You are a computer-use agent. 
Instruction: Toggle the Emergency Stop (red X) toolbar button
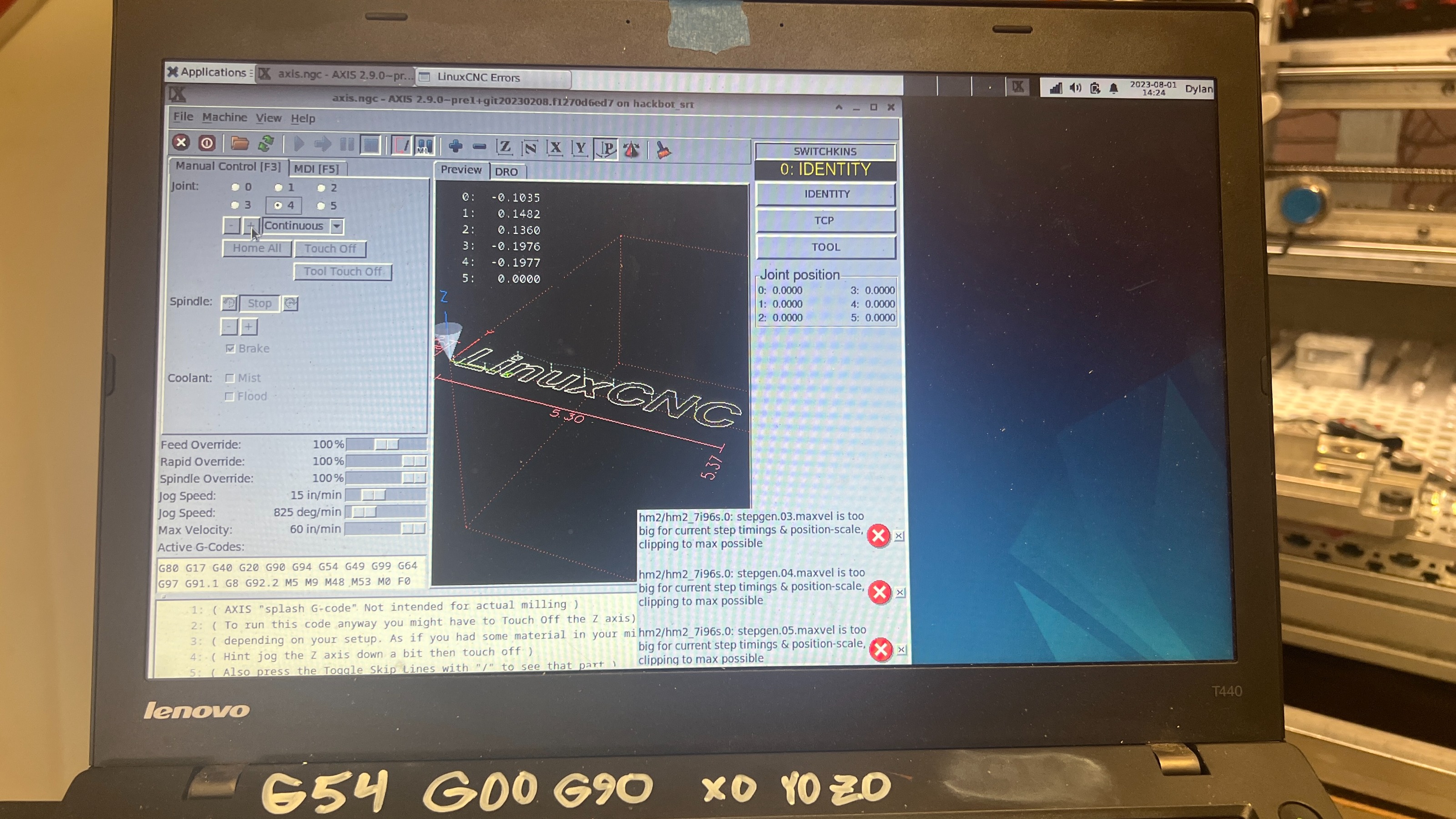coord(181,142)
